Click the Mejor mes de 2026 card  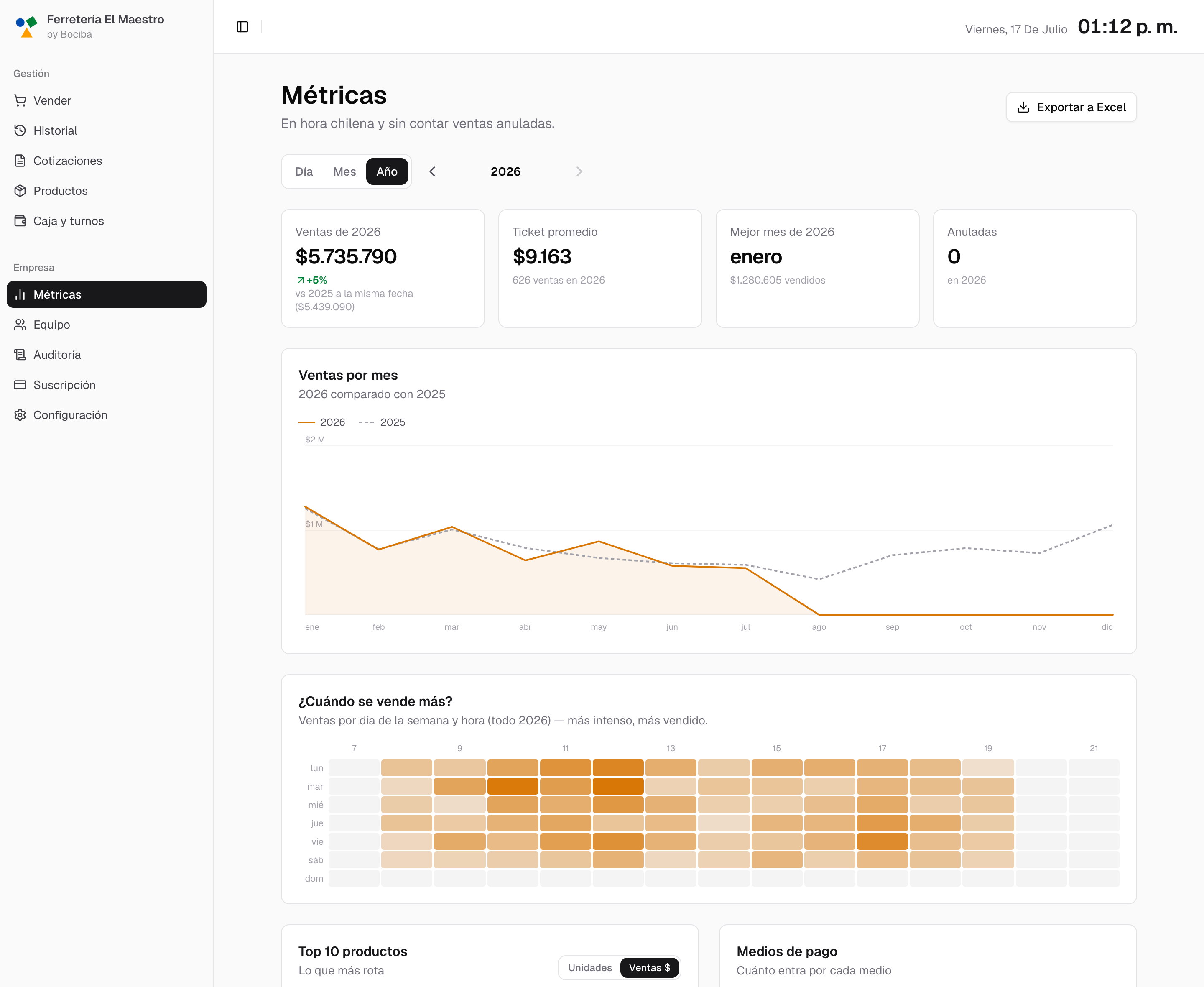(x=818, y=268)
